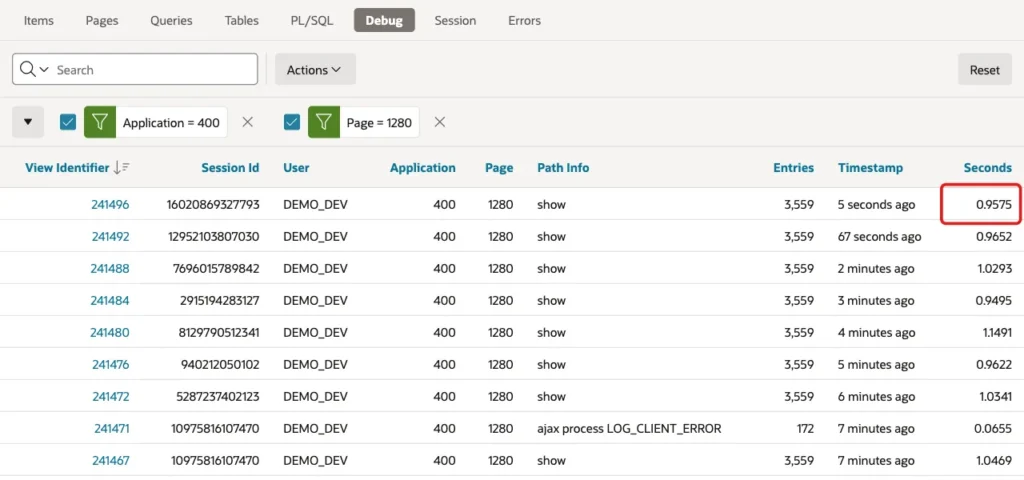Open User column header menu
Viewport: 1024px width, 480px height.
(296, 168)
